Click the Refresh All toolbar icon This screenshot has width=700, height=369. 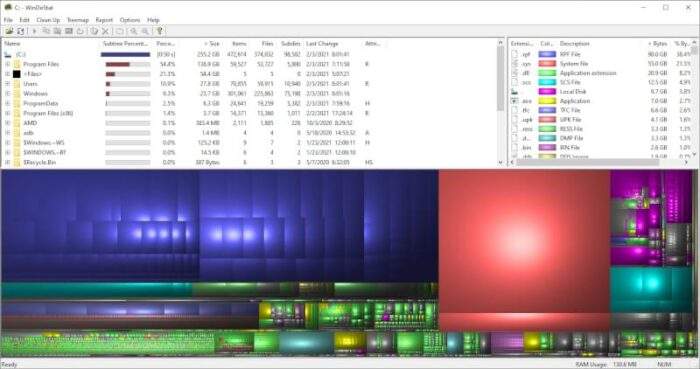pyautogui.click(x=21, y=31)
